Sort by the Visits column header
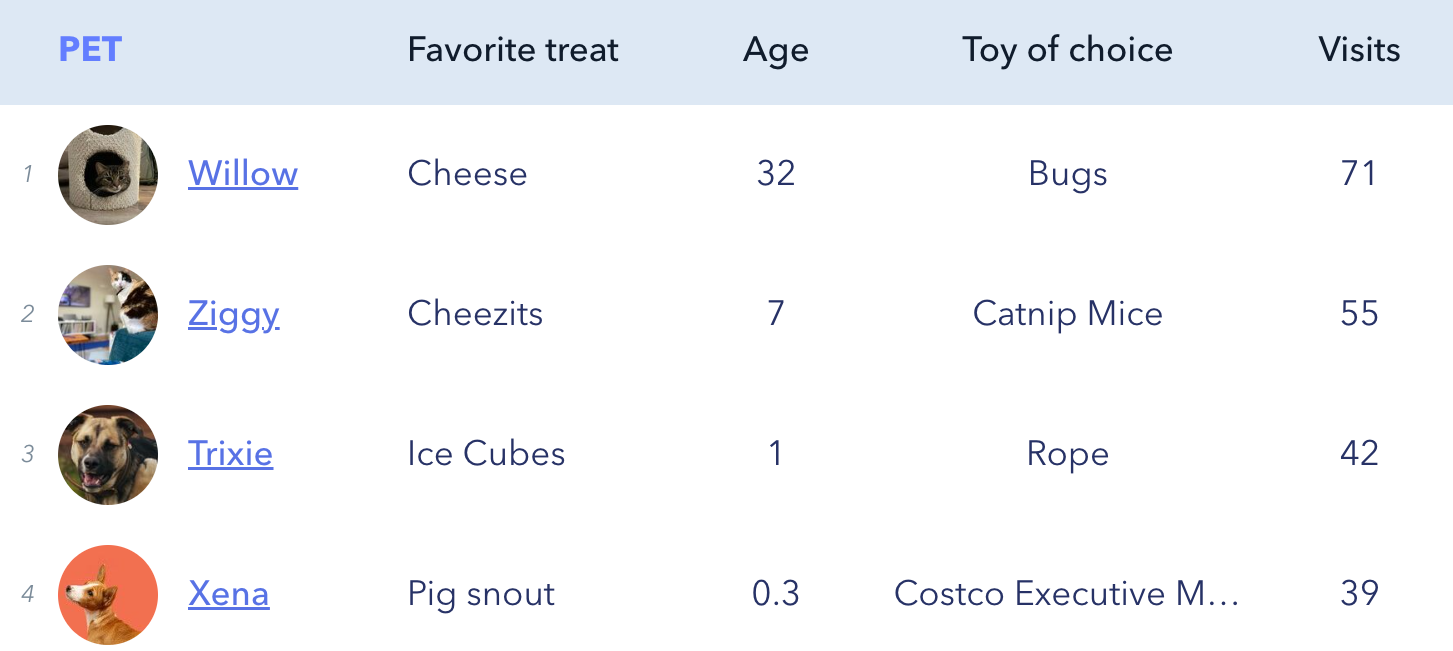 (1359, 49)
